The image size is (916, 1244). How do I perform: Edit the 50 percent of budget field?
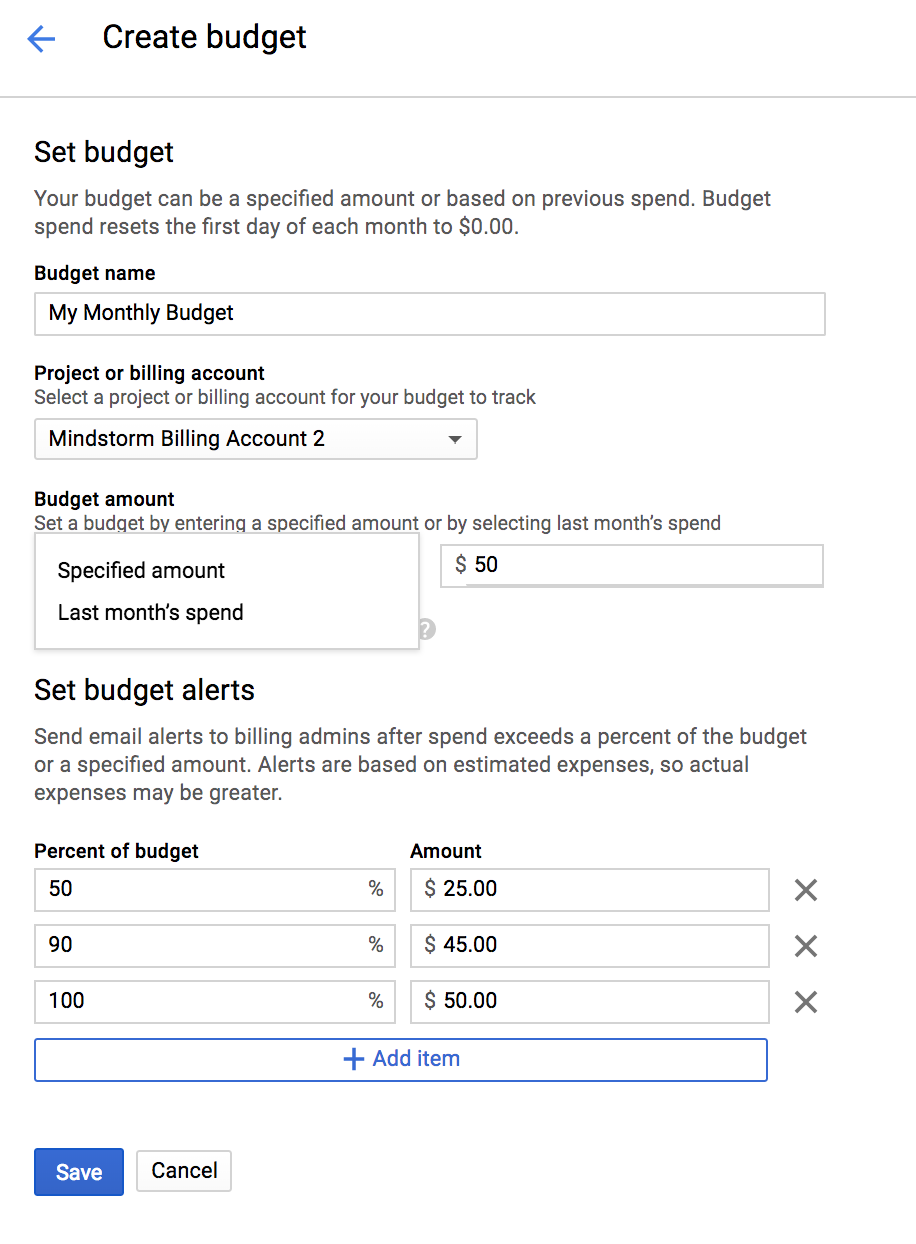click(x=200, y=889)
